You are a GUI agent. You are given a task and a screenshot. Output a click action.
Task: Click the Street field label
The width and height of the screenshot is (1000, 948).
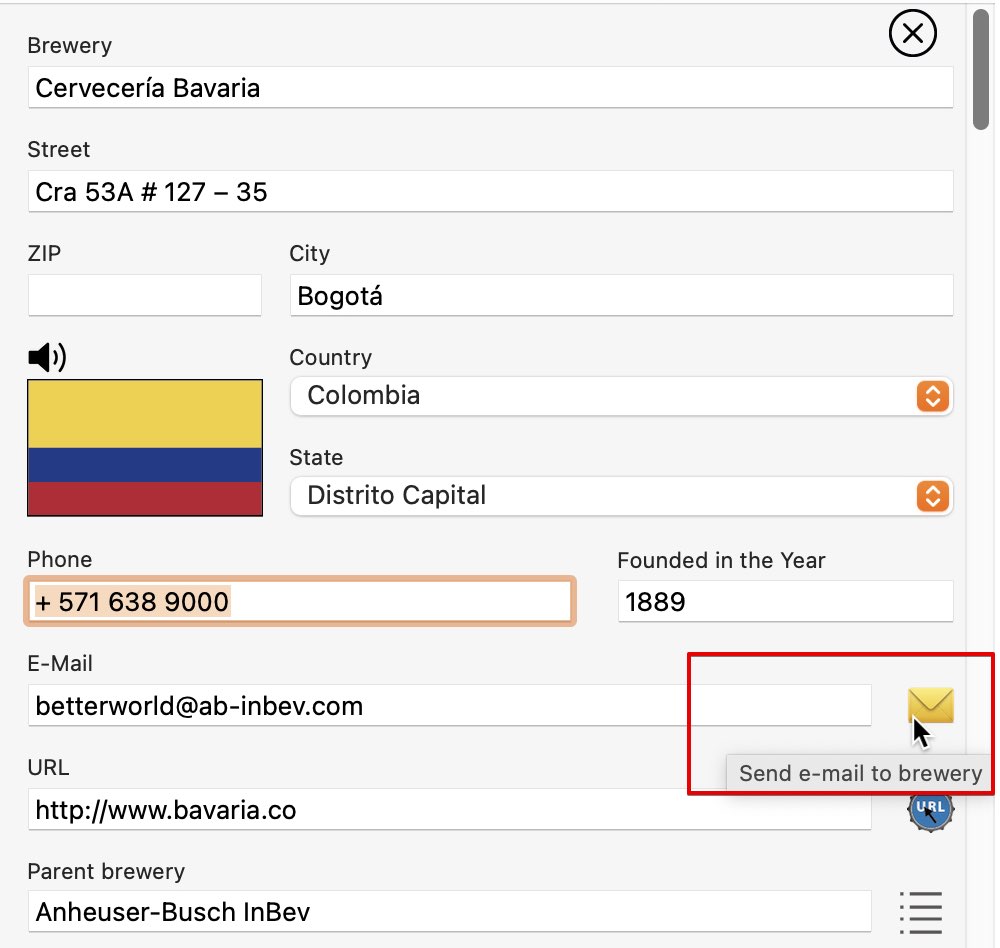pos(59,150)
